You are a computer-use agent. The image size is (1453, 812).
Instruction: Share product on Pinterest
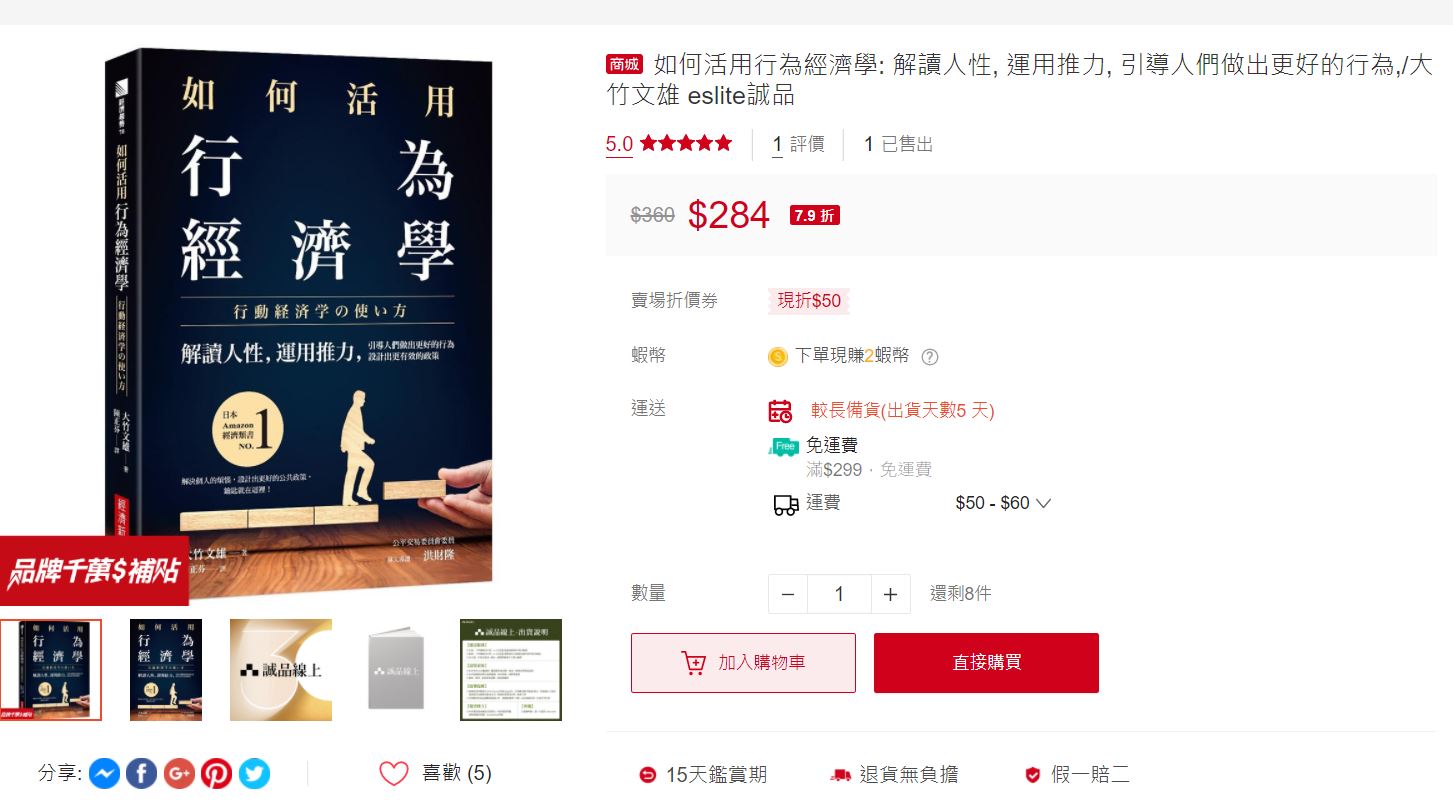216,773
